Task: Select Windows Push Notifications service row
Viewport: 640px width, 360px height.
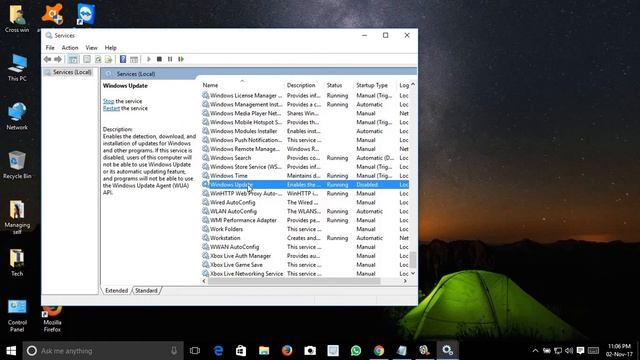Action: coord(305,140)
